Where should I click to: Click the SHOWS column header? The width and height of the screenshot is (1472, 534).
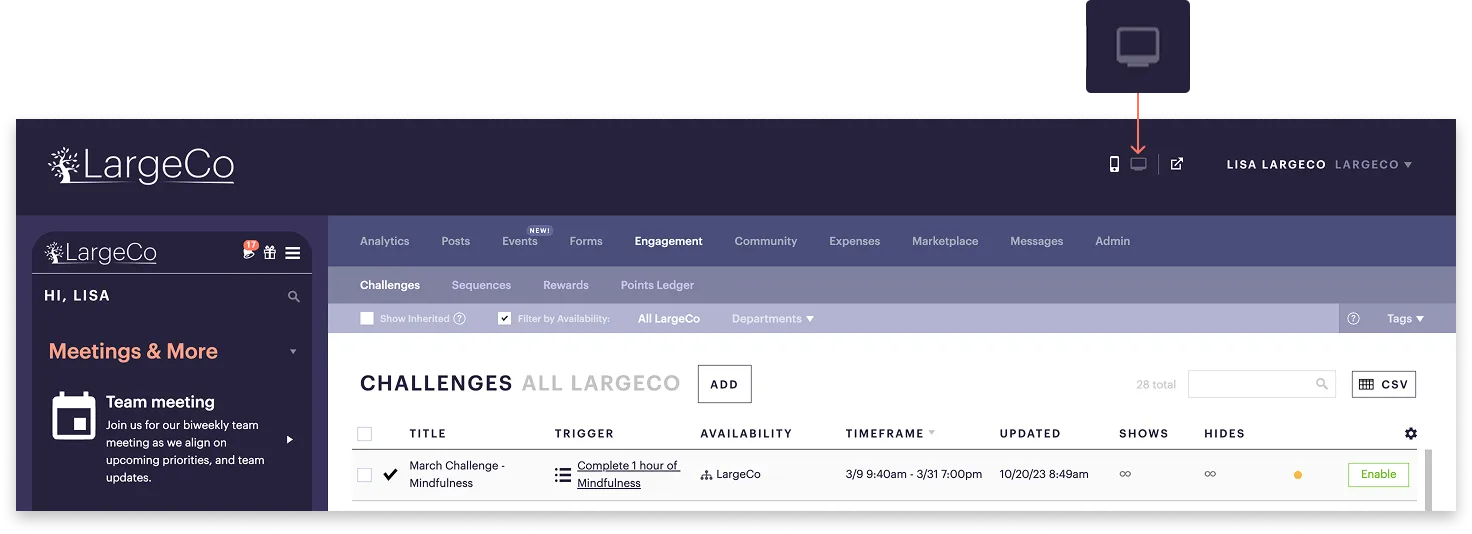tap(1144, 433)
